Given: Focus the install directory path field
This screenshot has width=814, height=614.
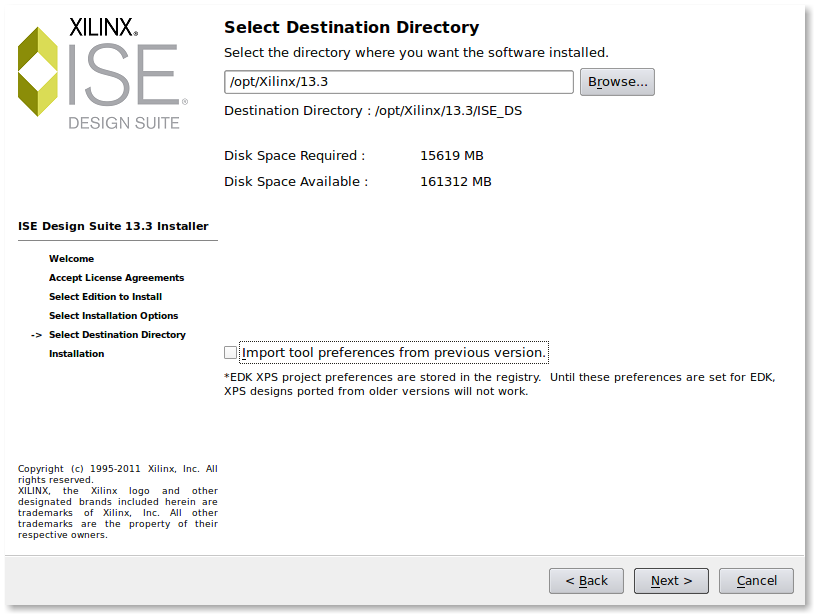Looking at the screenshot, I should [399, 82].
